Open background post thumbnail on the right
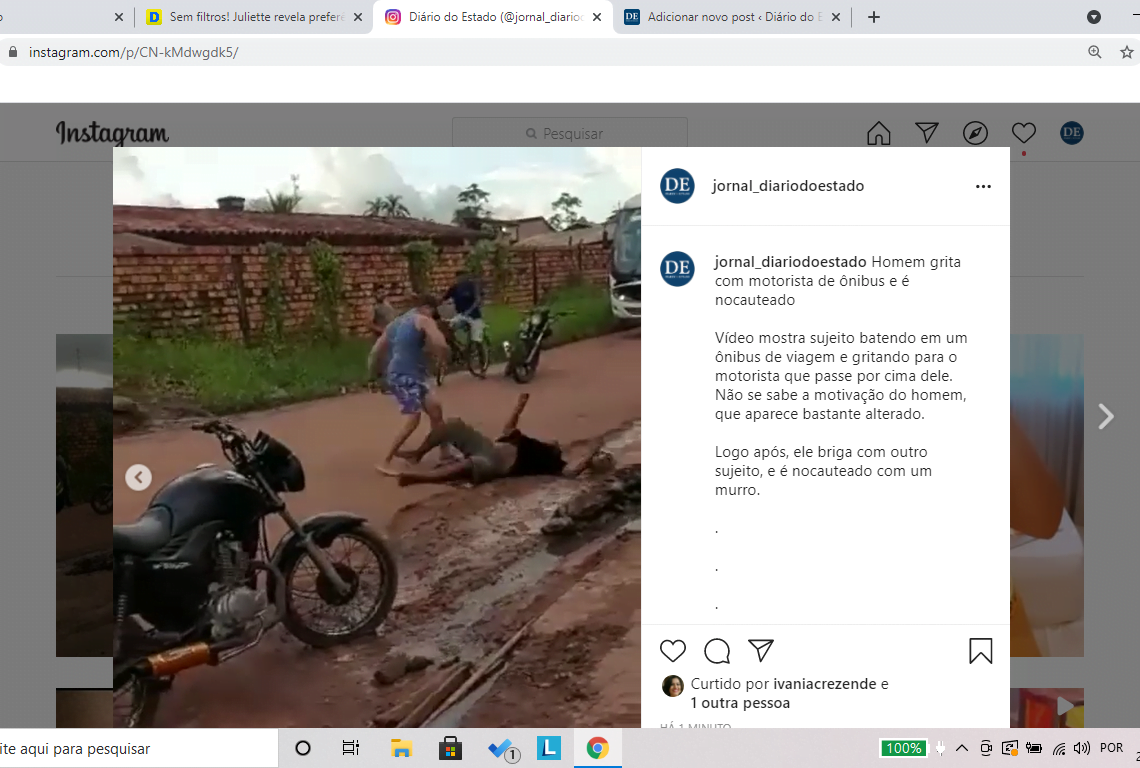1140x768 pixels. pos(1047,495)
